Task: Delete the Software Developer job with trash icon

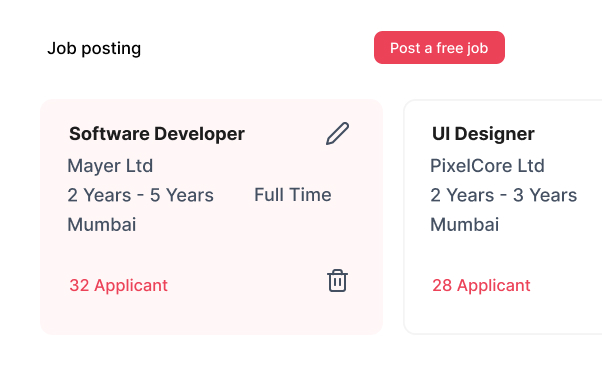Action: pos(337,281)
